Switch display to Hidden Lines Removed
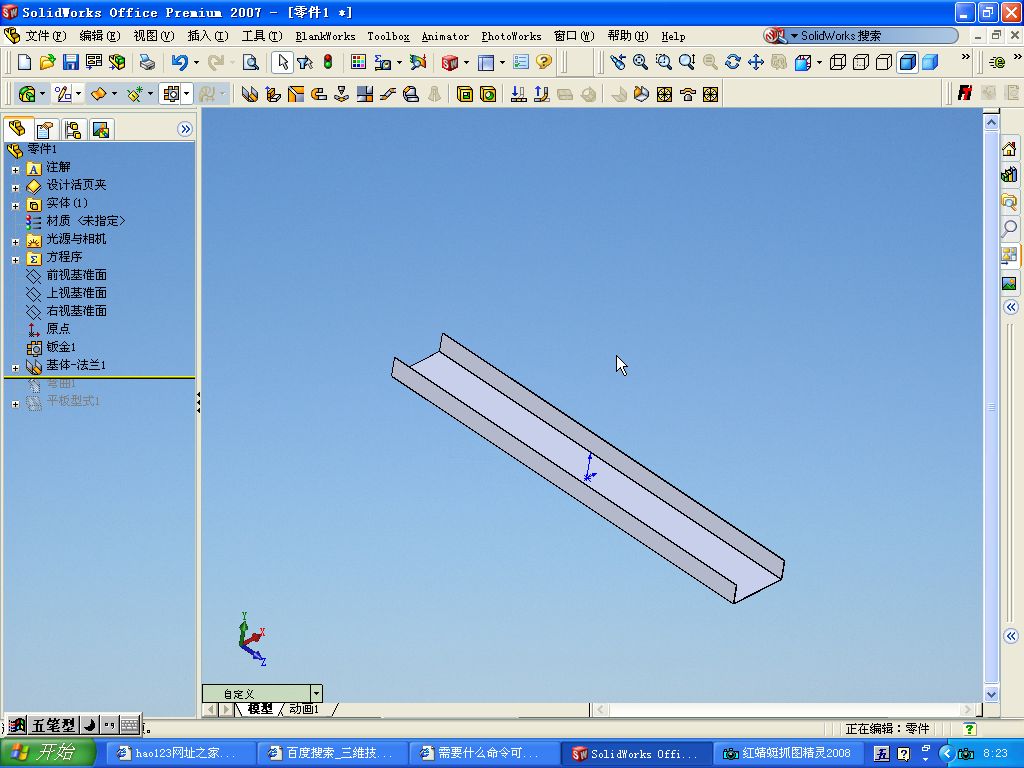 (x=884, y=62)
